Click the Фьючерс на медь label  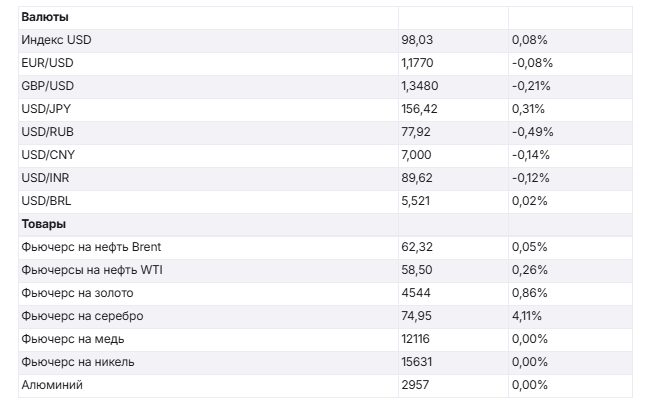(x=72, y=339)
